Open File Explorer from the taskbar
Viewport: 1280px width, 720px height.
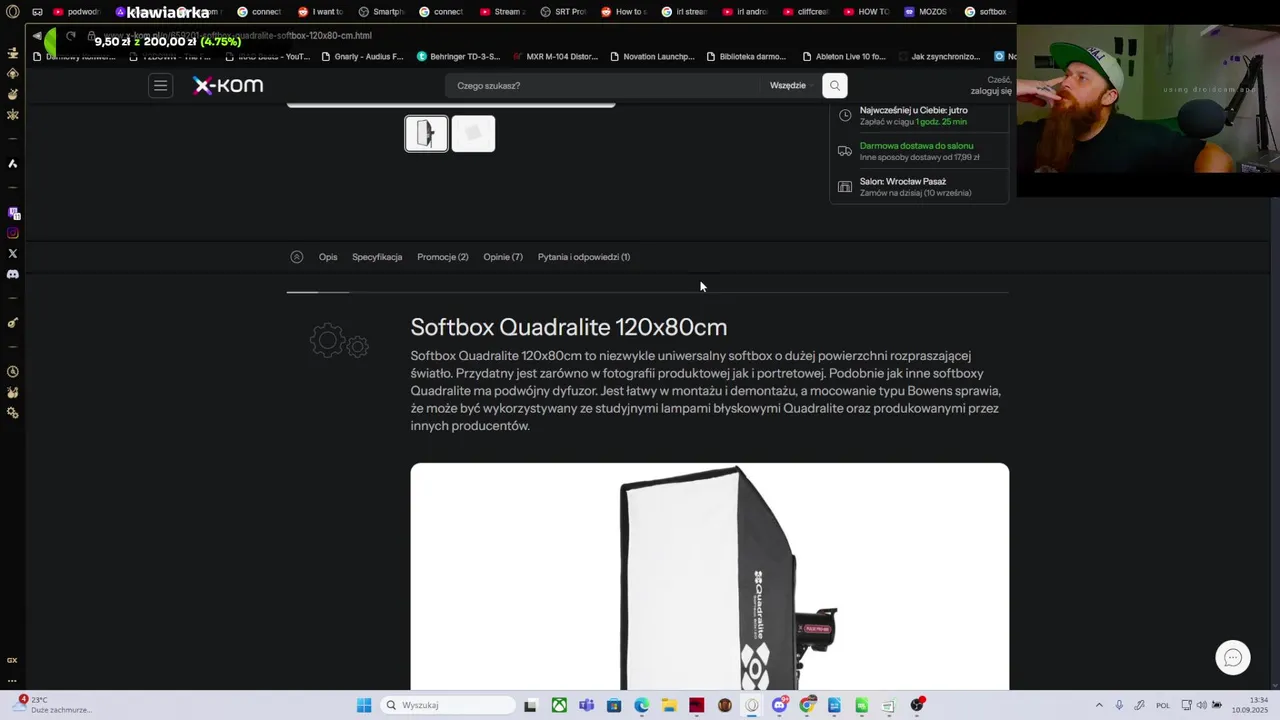(x=669, y=705)
